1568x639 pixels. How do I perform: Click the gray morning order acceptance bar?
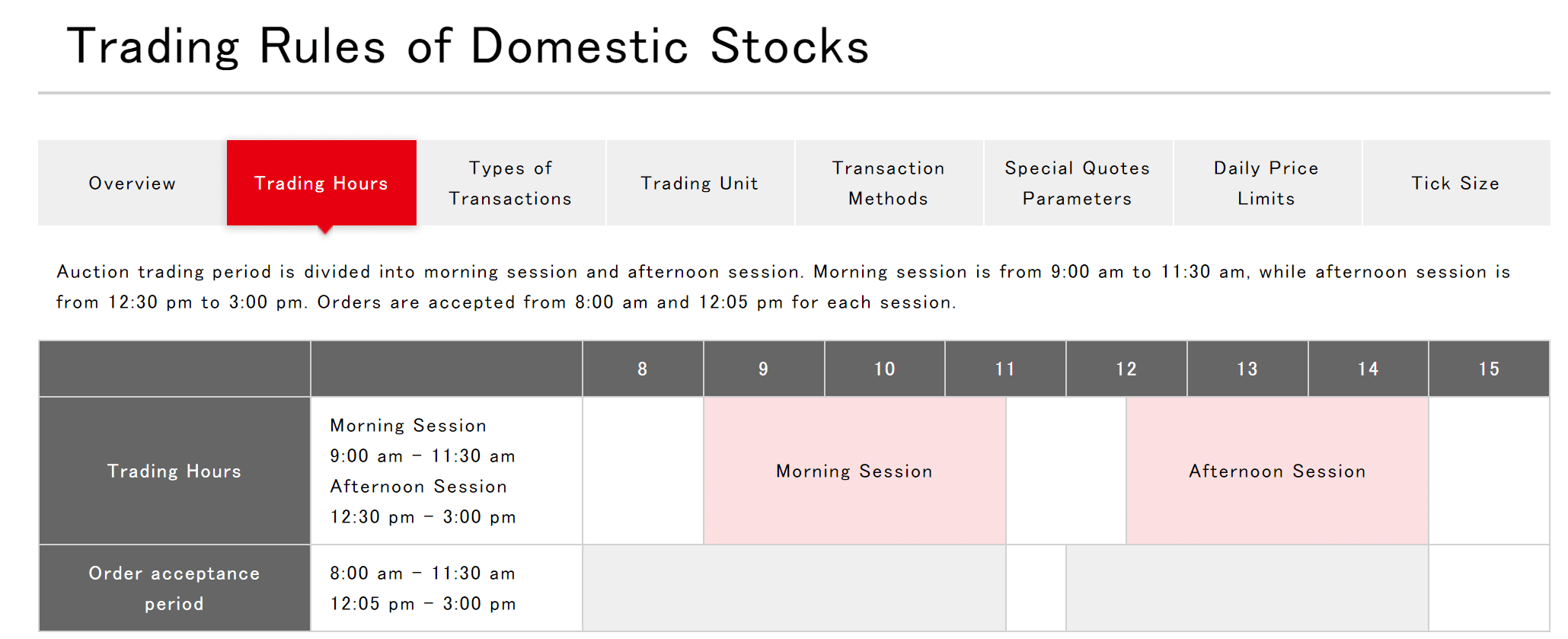pyautogui.click(x=794, y=589)
